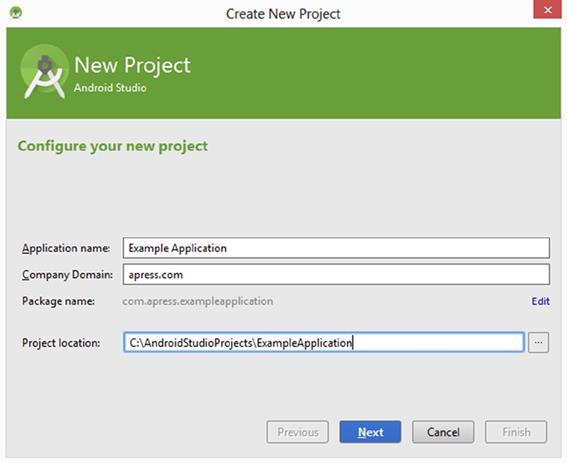567x463 pixels.
Task: Click the Configure your new project heading
Action: (112, 146)
